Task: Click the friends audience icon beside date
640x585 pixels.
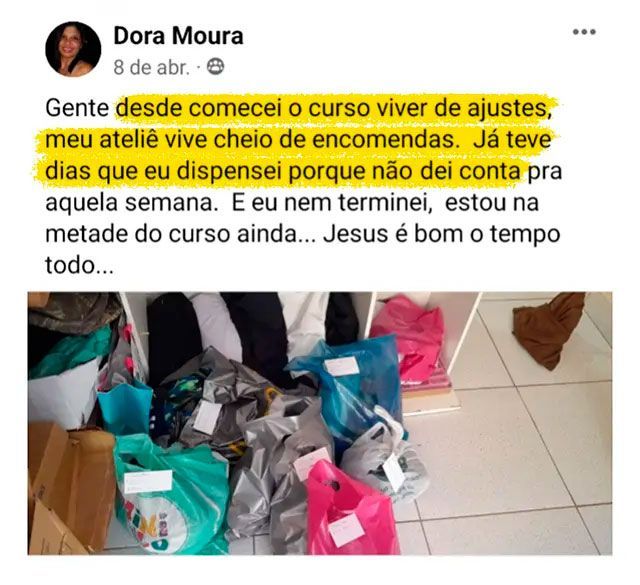Action: [215, 67]
